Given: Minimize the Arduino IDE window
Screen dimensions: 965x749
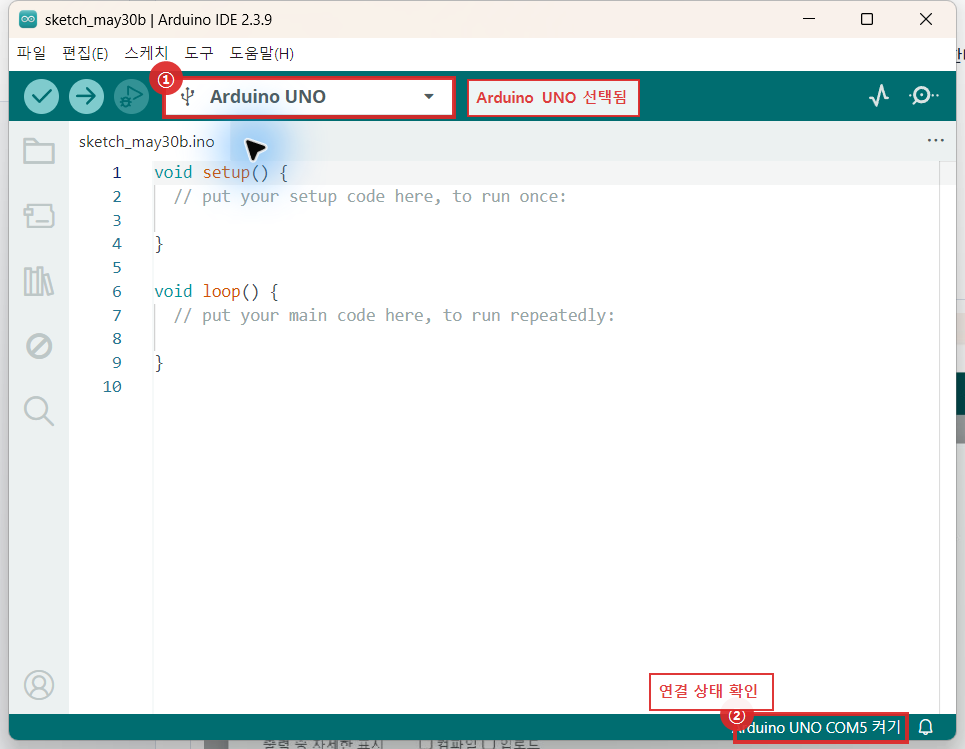Looking at the screenshot, I should (x=809, y=19).
